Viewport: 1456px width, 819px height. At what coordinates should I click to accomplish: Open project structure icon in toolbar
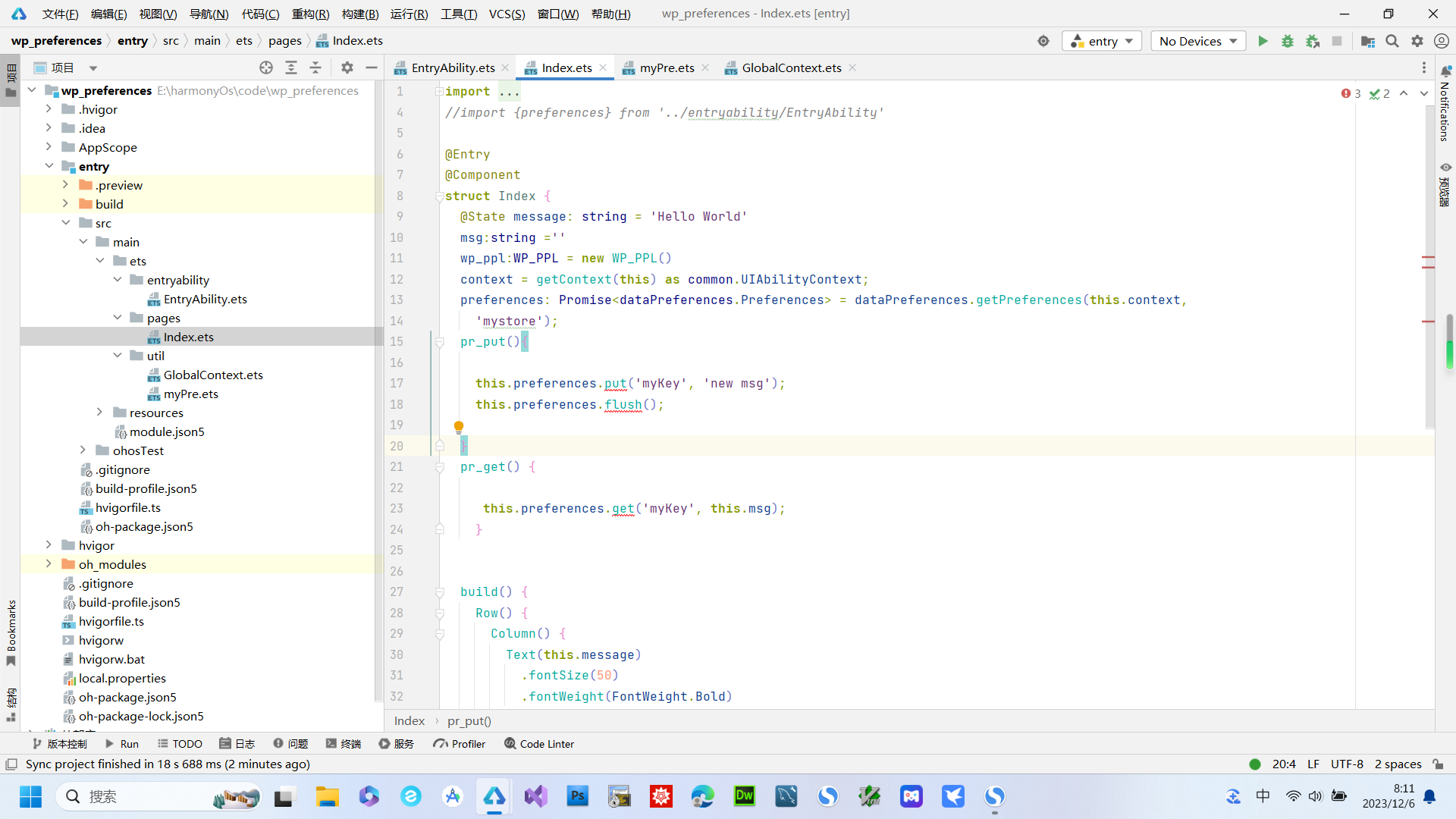pos(1367,41)
